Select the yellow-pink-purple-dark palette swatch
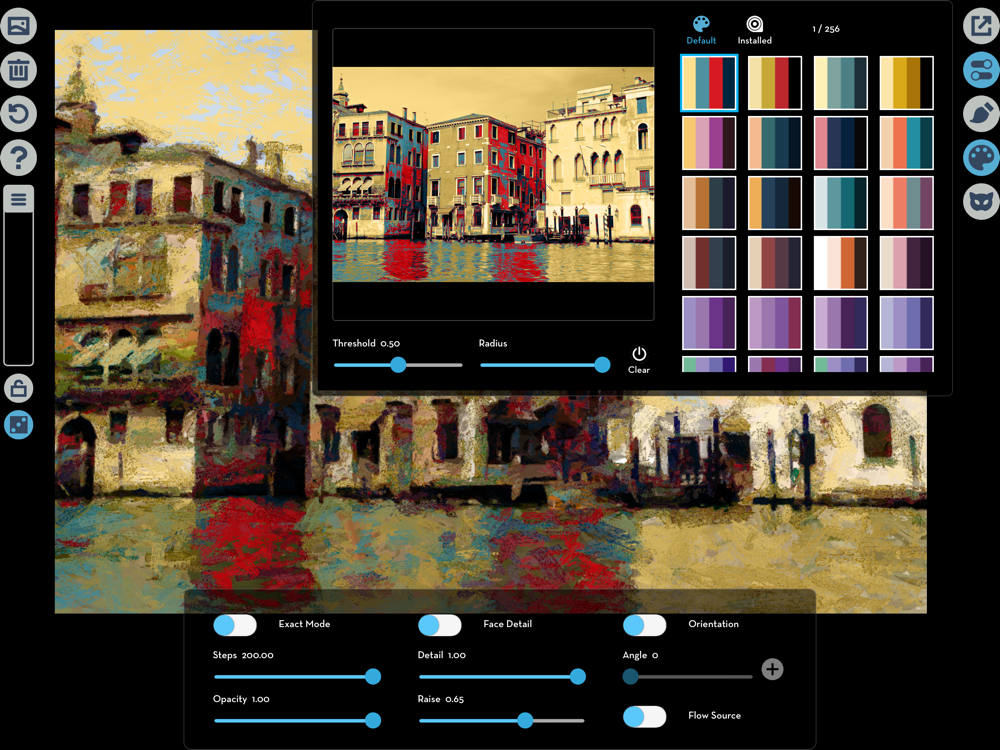The height and width of the screenshot is (750, 1000). 709,143
